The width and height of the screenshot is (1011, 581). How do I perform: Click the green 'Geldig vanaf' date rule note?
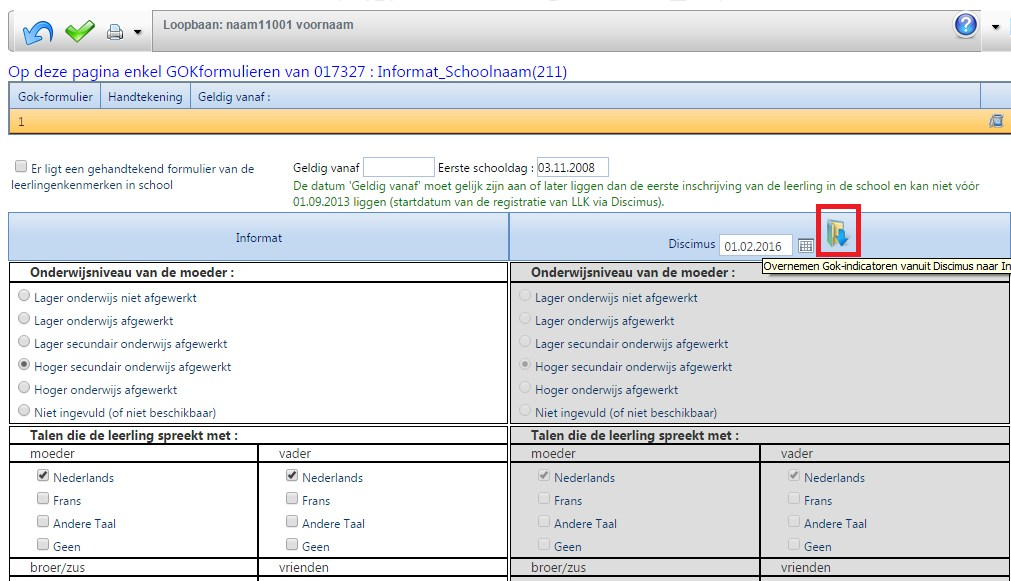coord(636,193)
